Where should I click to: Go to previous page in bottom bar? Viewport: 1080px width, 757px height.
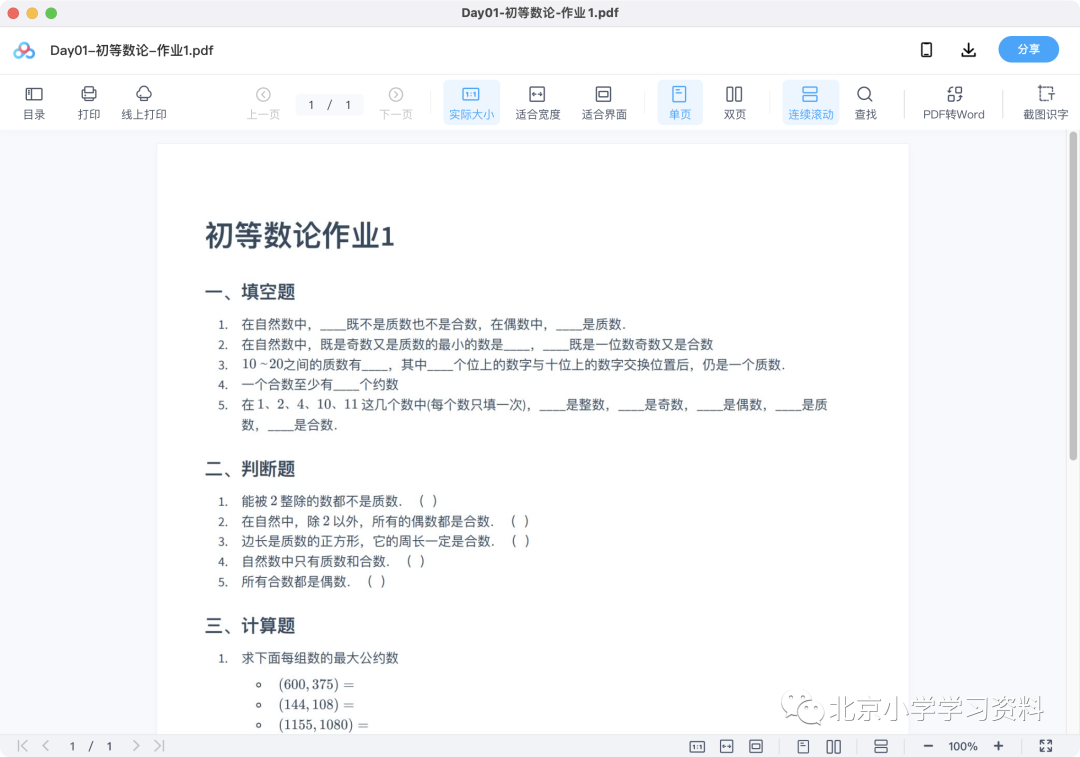pyautogui.click(x=46, y=746)
